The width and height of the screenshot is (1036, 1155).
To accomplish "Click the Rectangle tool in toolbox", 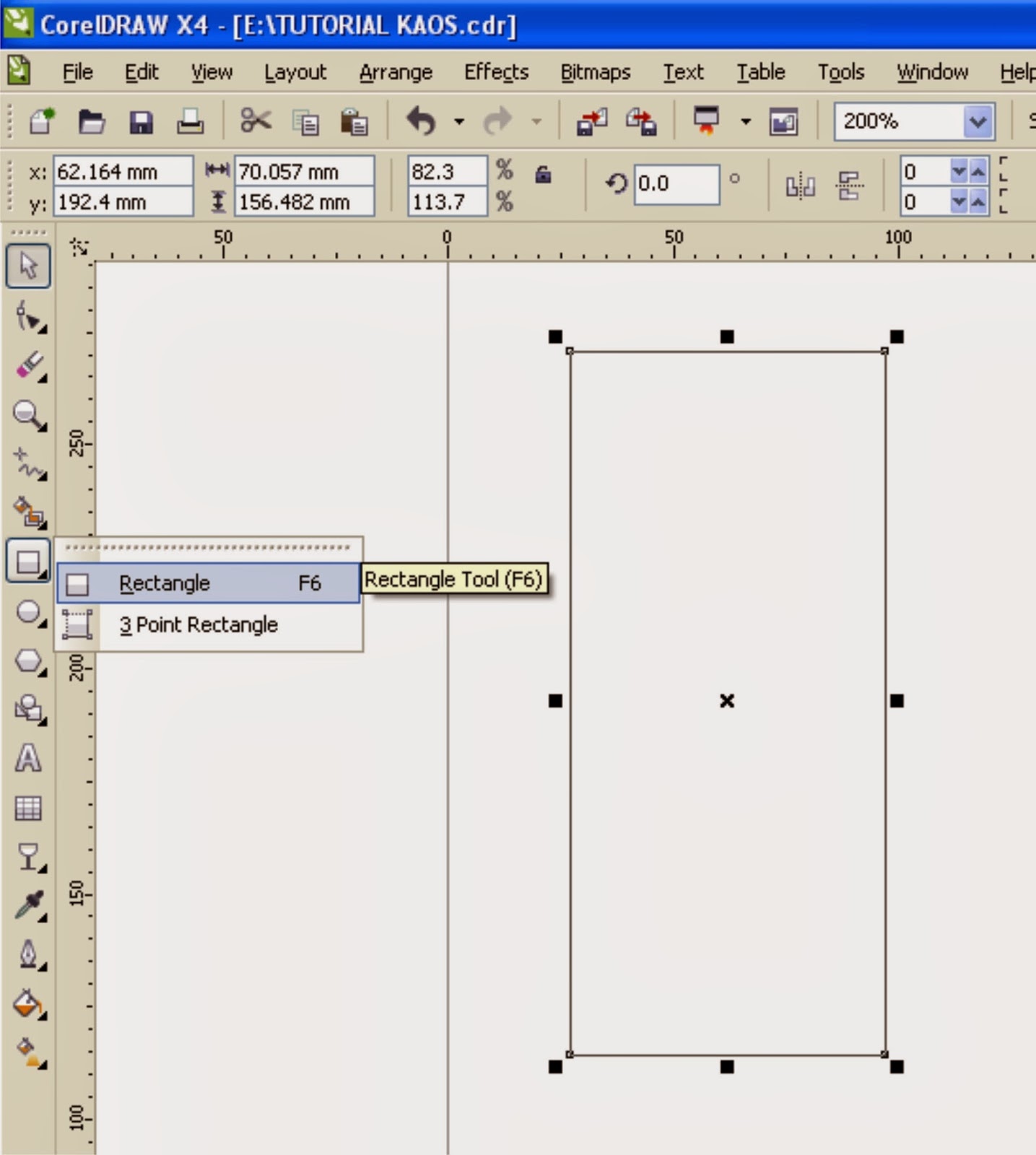I will click(x=28, y=561).
